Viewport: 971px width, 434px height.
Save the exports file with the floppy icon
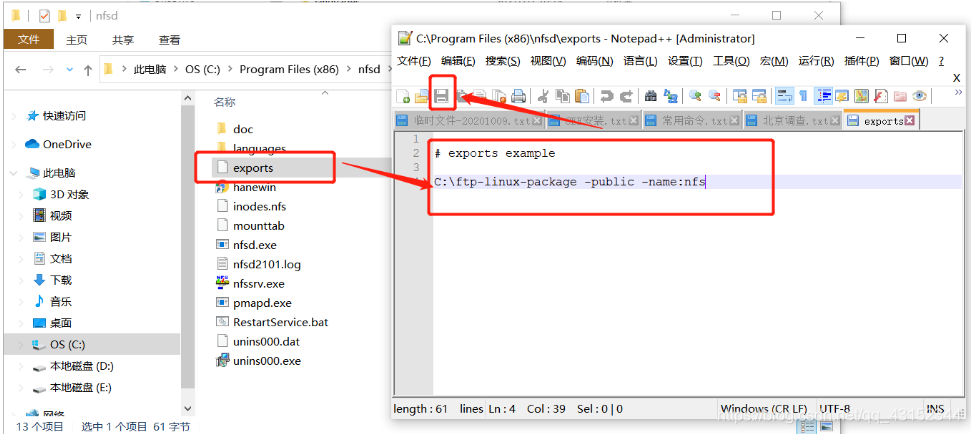coord(441,96)
